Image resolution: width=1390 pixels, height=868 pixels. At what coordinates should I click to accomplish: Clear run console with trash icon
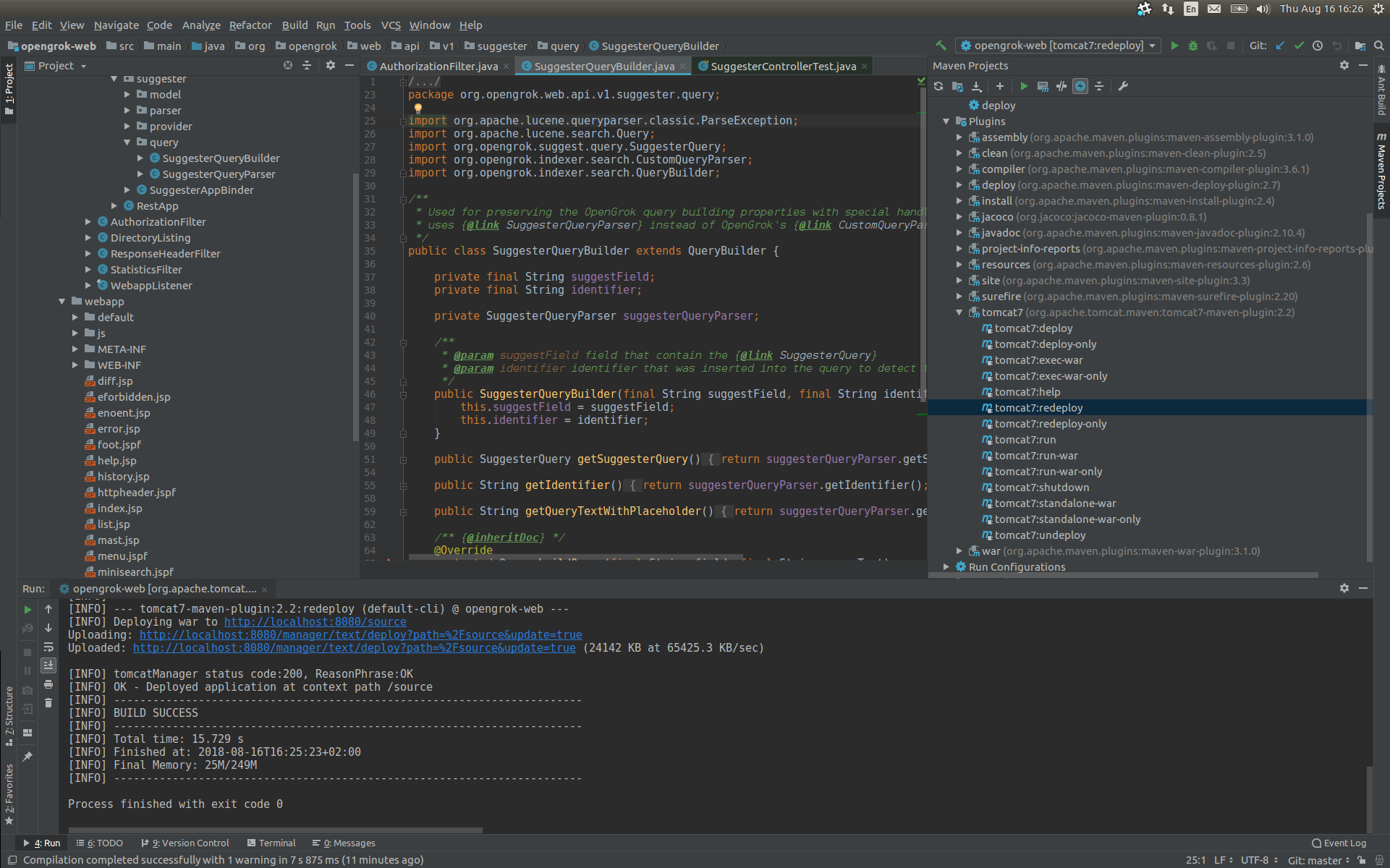[48, 702]
